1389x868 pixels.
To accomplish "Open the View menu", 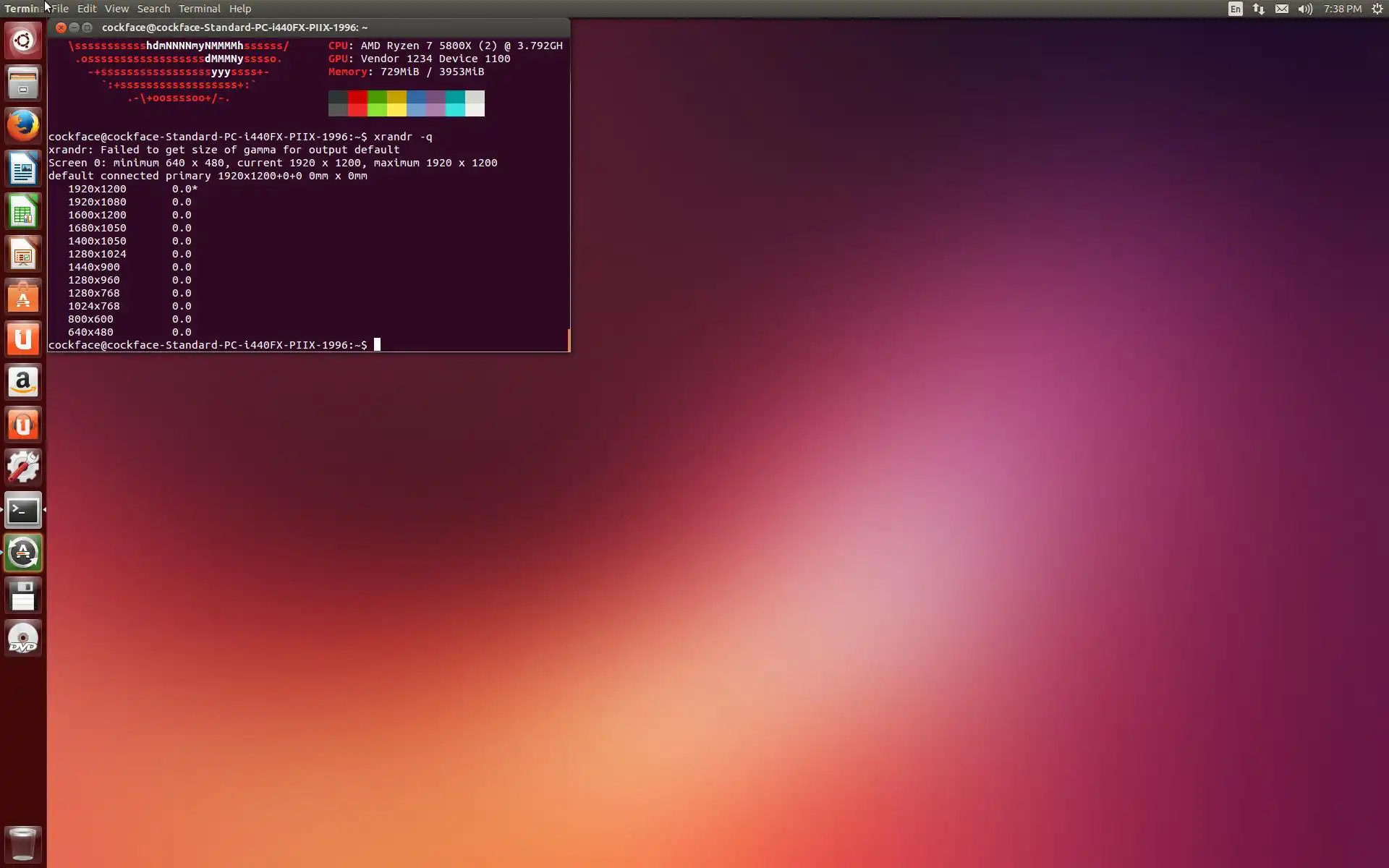I will point(116,9).
